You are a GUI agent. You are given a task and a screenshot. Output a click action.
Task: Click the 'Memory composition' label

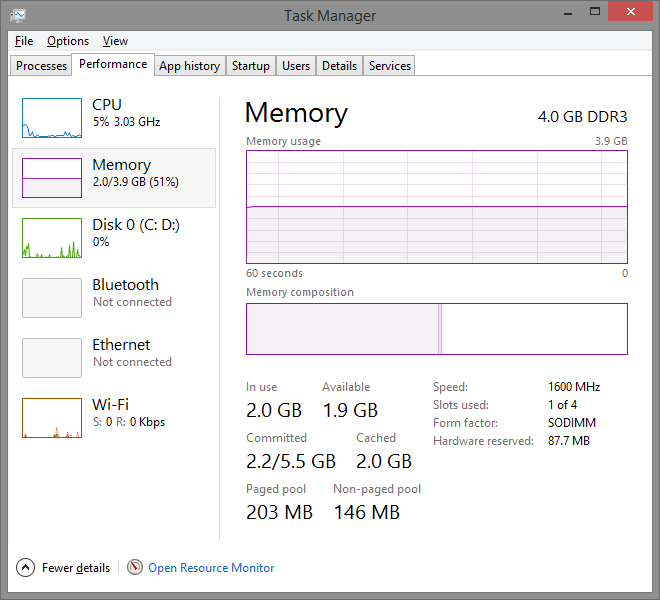click(x=300, y=292)
